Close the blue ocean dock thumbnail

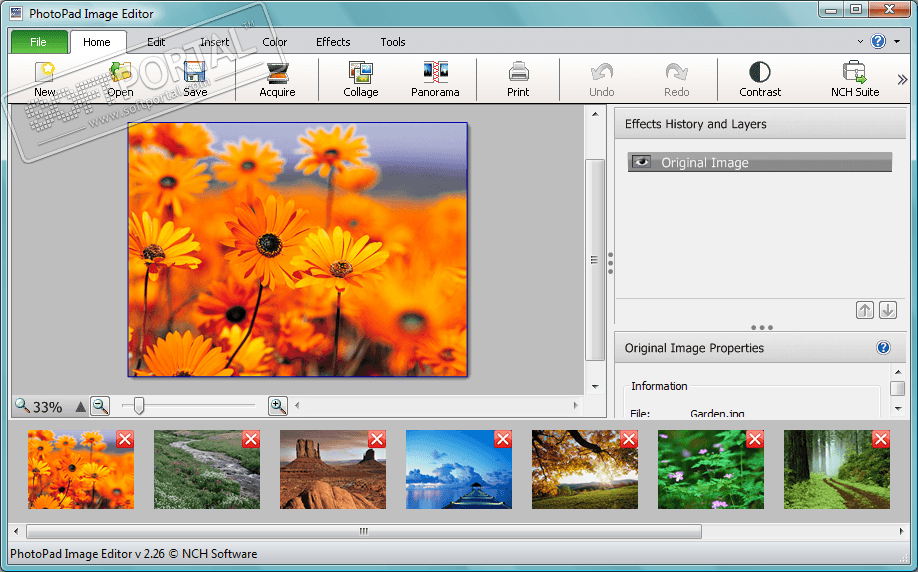point(503,439)
